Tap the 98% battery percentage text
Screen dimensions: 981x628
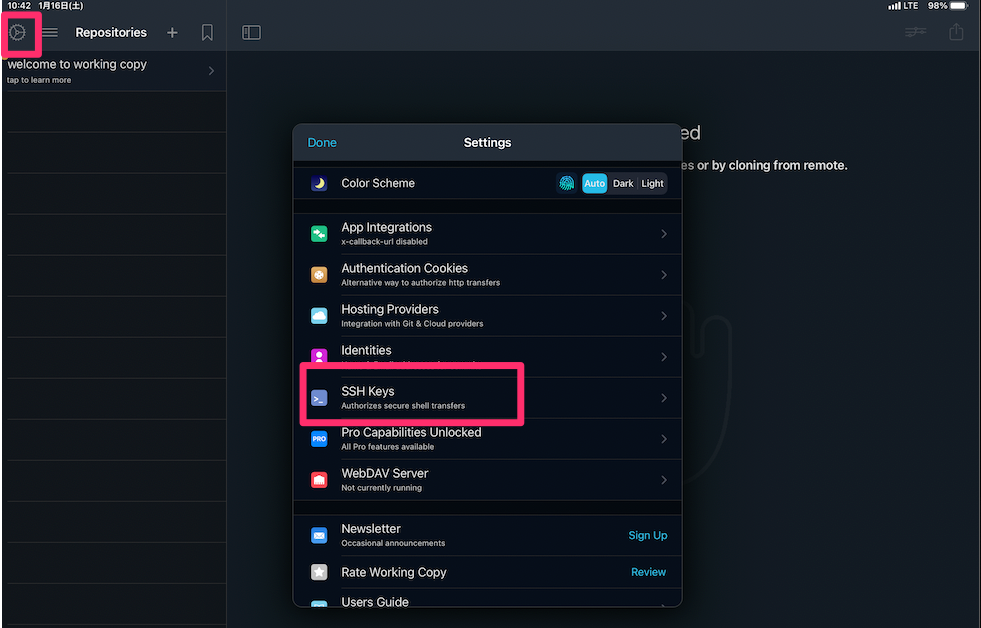937,6
